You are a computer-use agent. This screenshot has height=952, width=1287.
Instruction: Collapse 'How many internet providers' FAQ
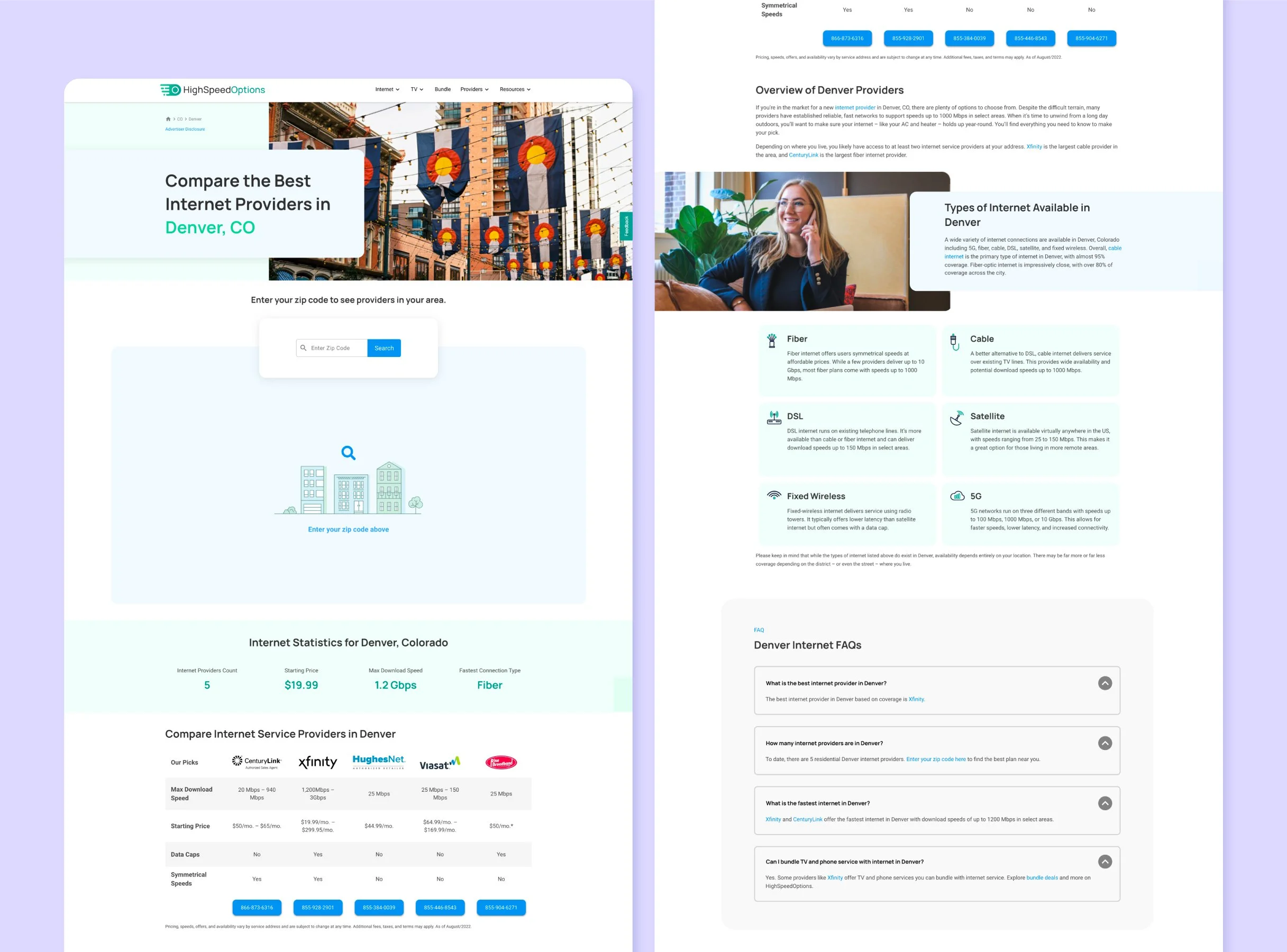point(1105,744)
